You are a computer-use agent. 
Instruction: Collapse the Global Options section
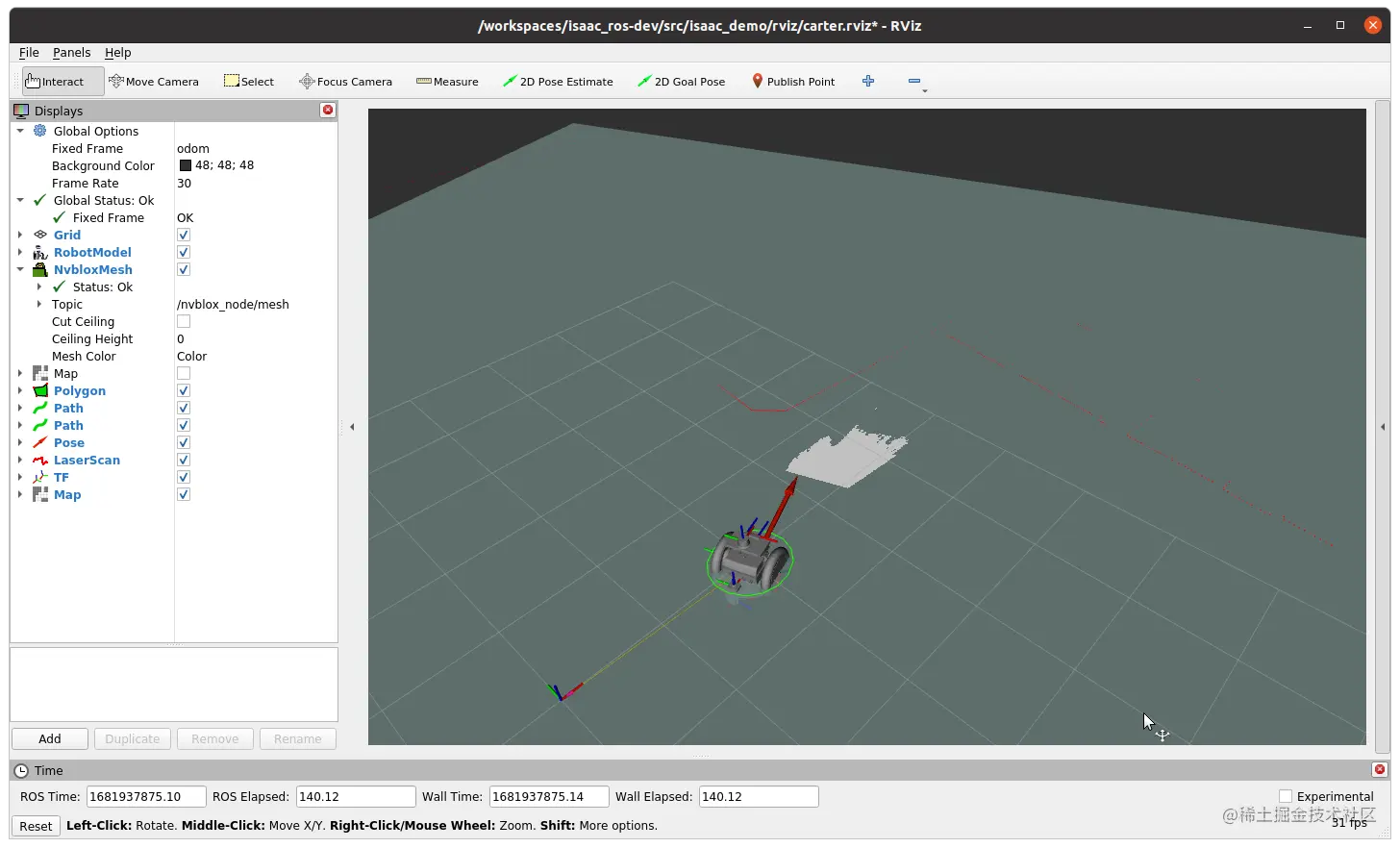(21, 131)
